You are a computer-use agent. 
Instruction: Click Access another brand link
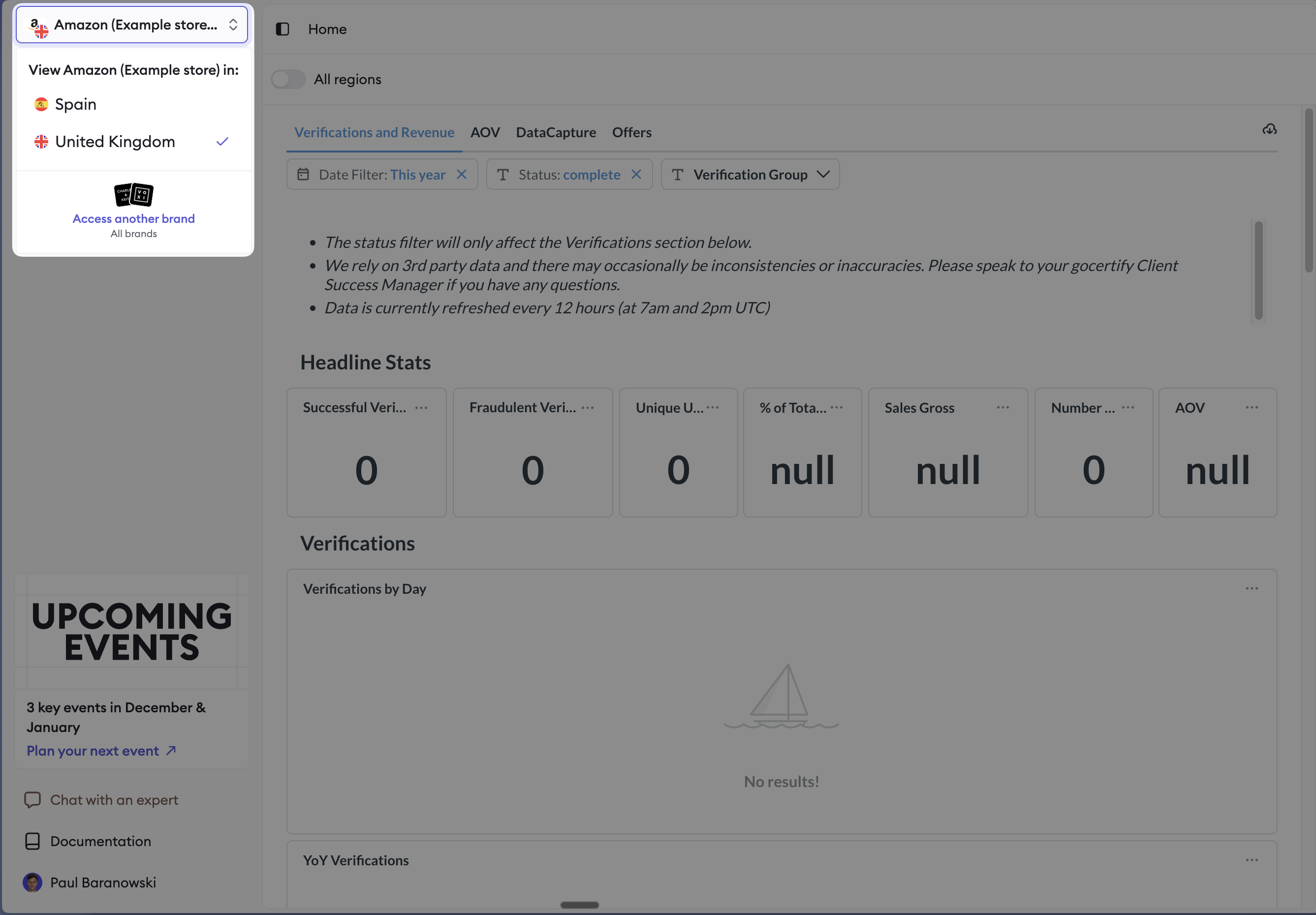tap(133, 218)
